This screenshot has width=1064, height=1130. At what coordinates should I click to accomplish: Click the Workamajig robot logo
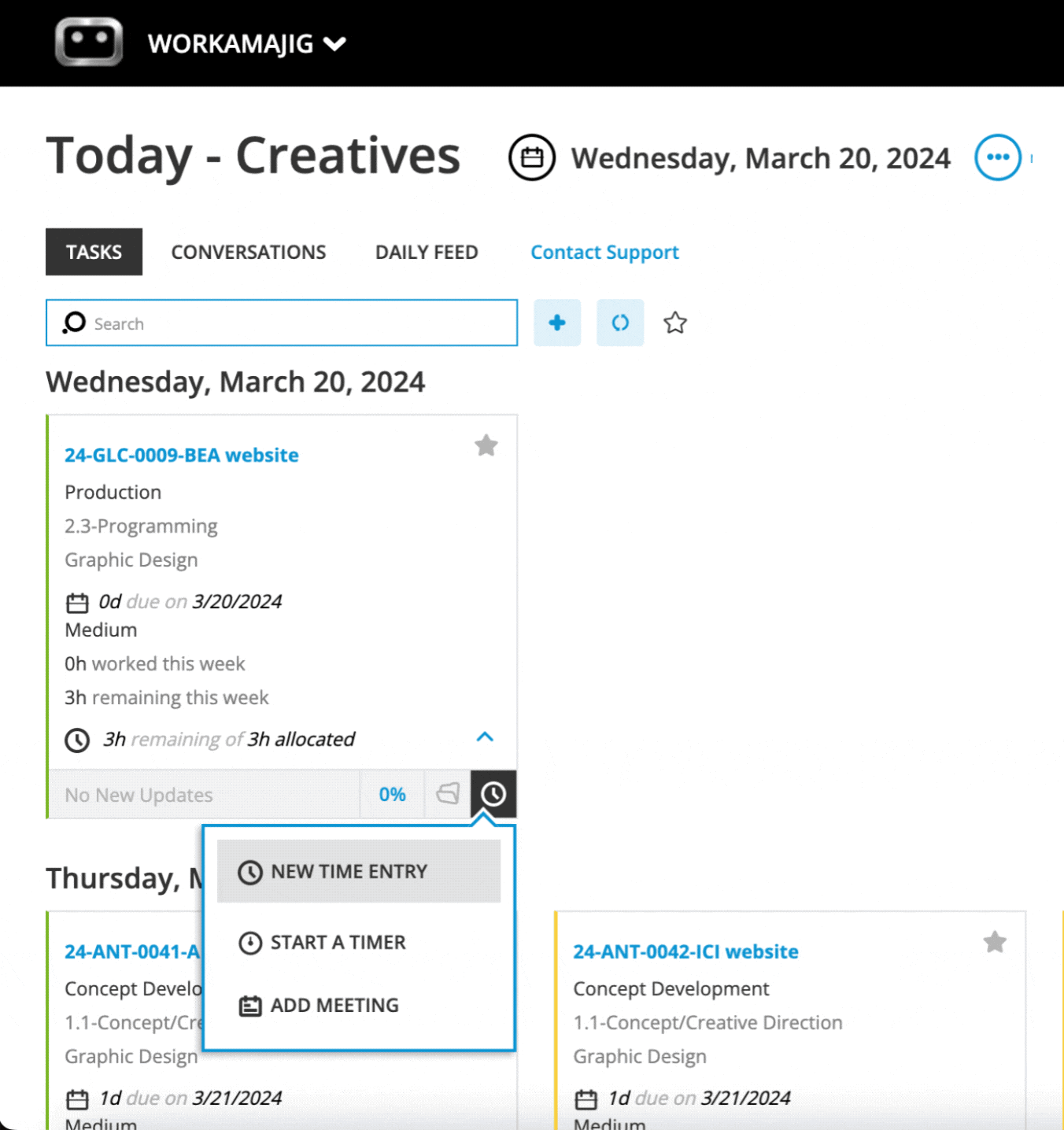pyautogui.click(x=89, y=42)
